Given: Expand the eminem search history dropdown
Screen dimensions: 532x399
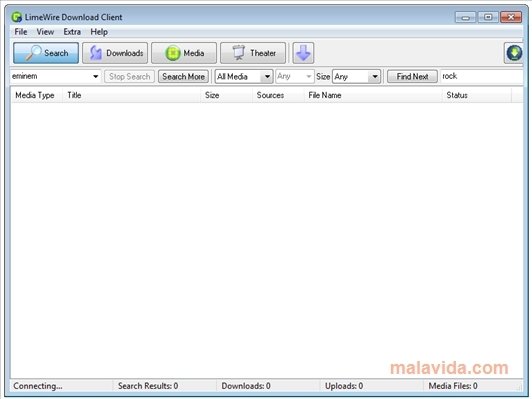Looking at the screenshot, I should point(96,76).
